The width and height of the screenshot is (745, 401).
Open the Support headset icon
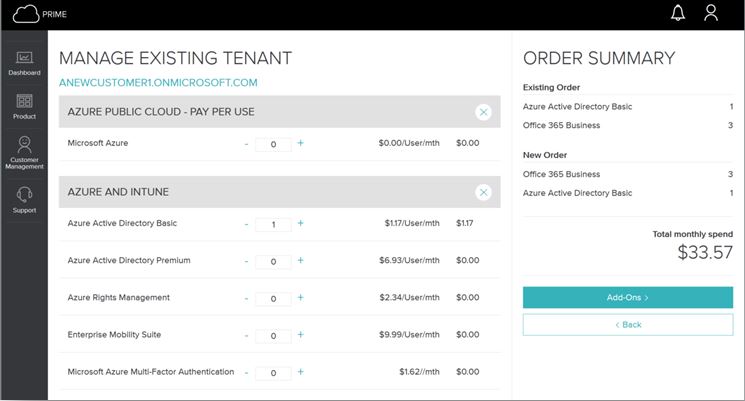coord(25,199)
